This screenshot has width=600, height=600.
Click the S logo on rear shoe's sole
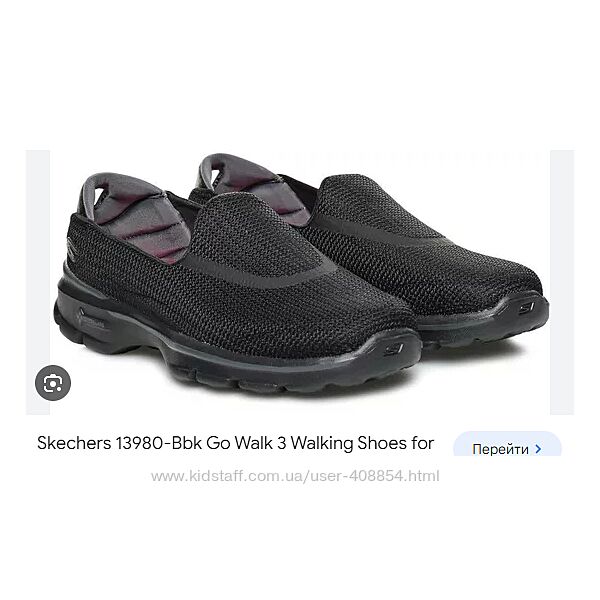coord(529,307)
